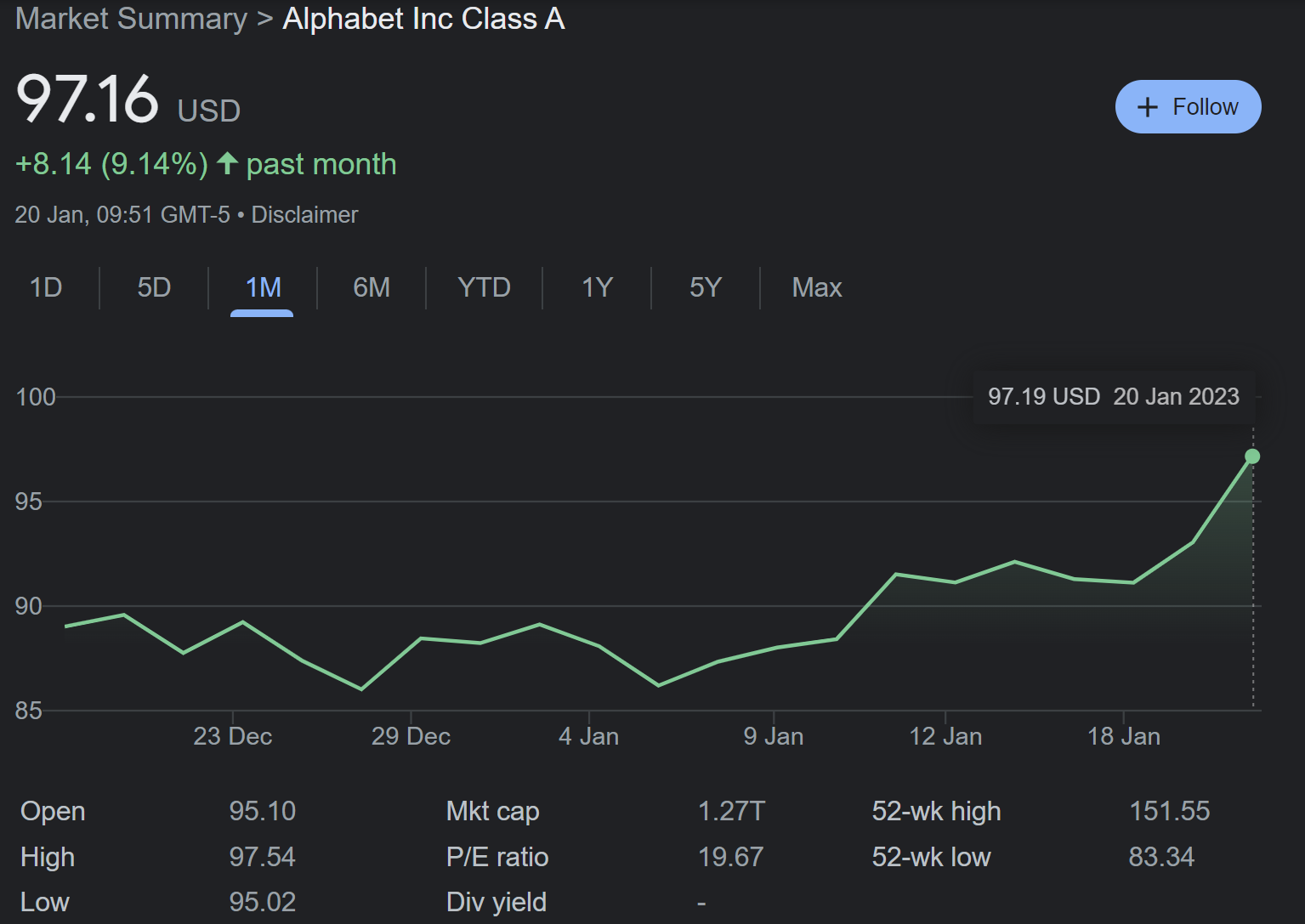
Task: Click the P/E ratio label
Action: (497, 857)
